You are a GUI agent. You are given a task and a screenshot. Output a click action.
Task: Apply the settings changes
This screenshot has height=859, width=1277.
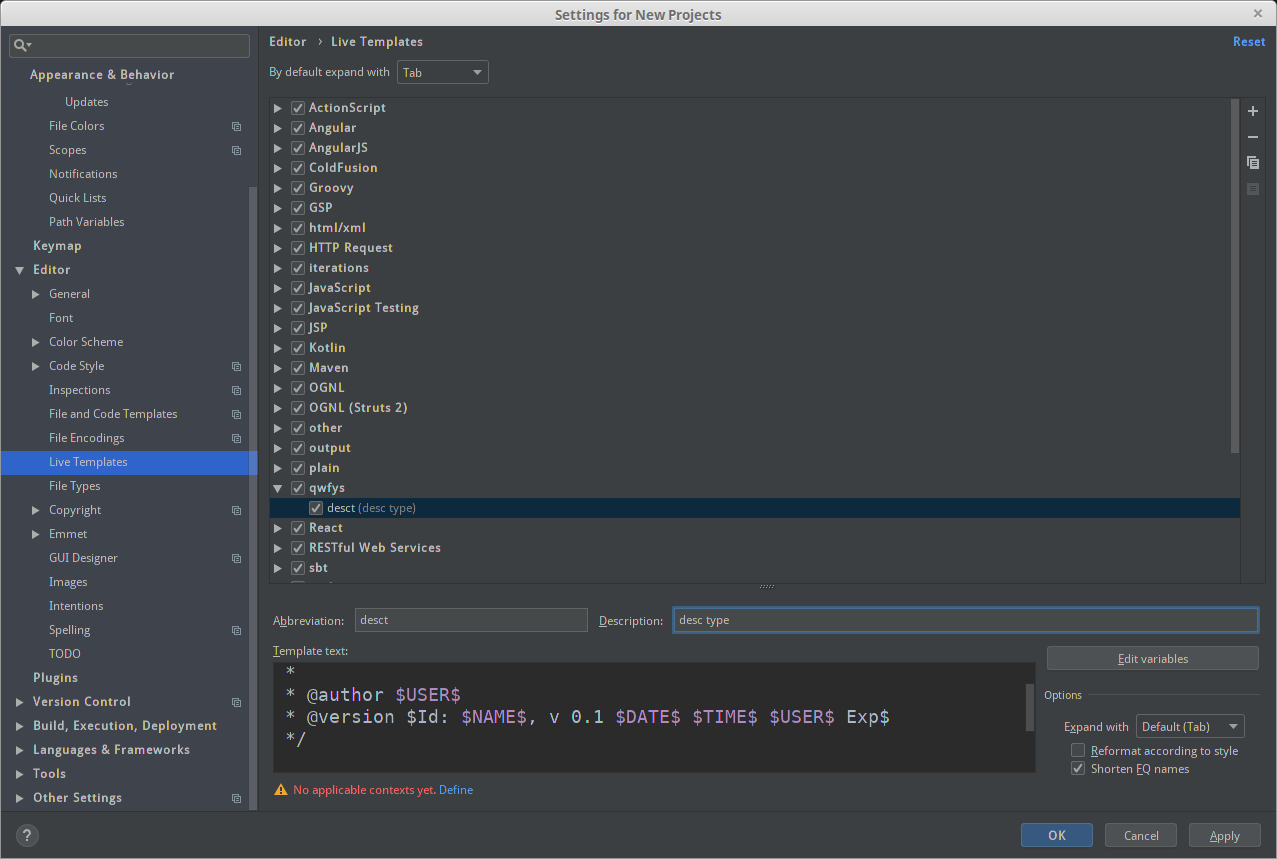point(1225,835)
